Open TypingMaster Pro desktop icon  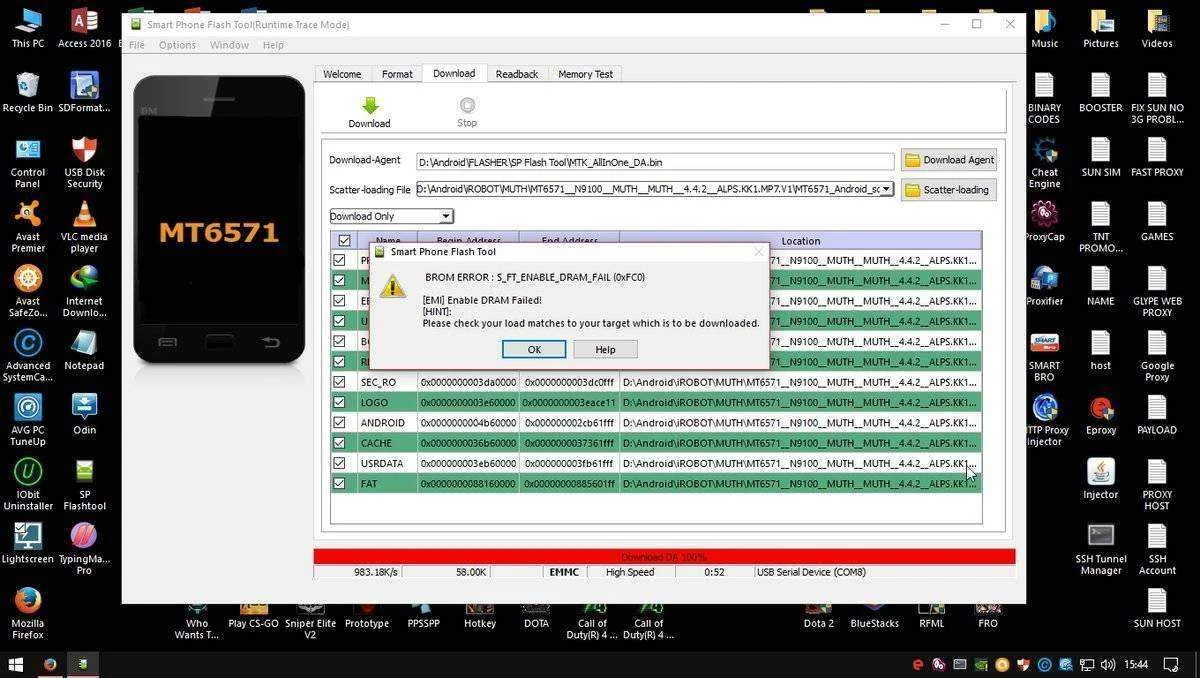pyautogui.click(x=85, y=550)
